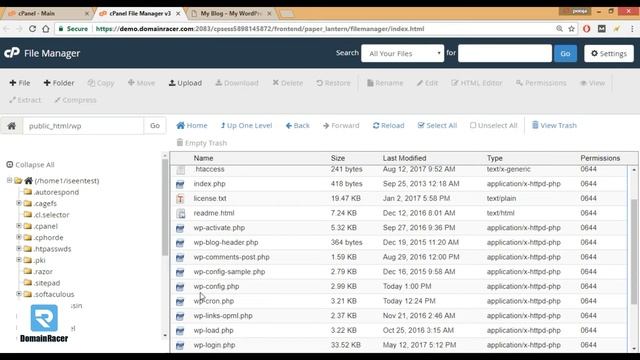
Task: Click the wp-config.php file icon
Action: 180,287
